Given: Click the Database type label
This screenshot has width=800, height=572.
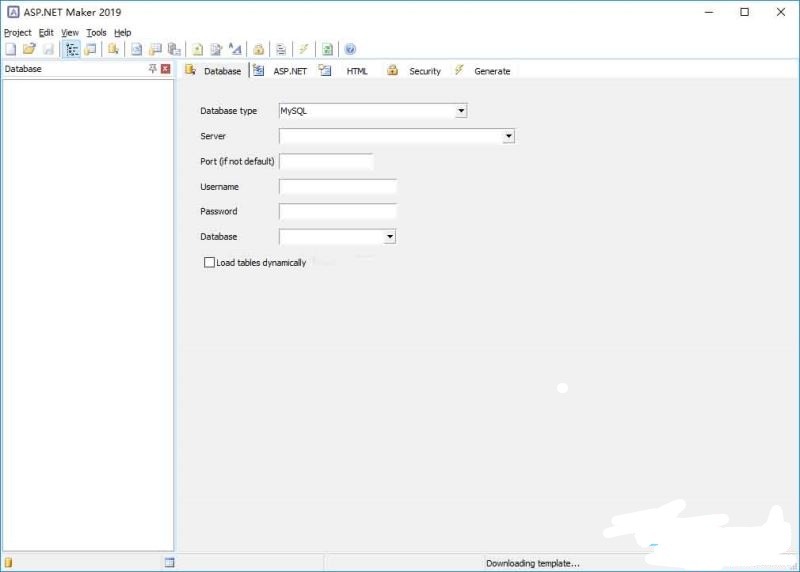Looking at the screenshot, I should pos(229,111).
